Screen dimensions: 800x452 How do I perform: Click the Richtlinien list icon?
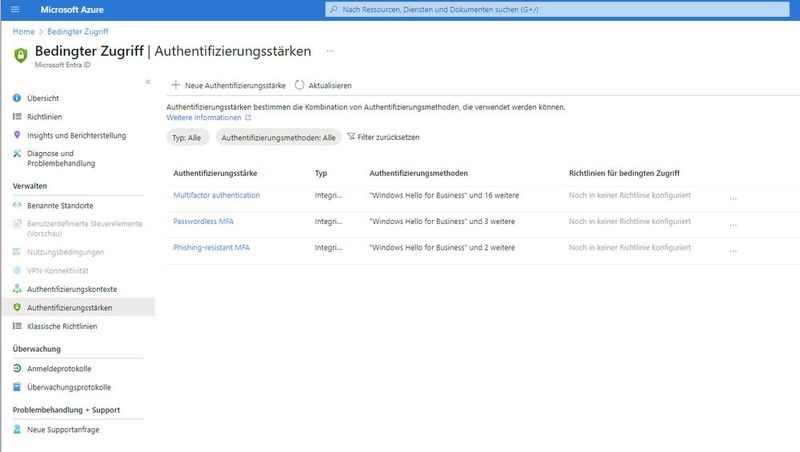[x=17, y=117]
